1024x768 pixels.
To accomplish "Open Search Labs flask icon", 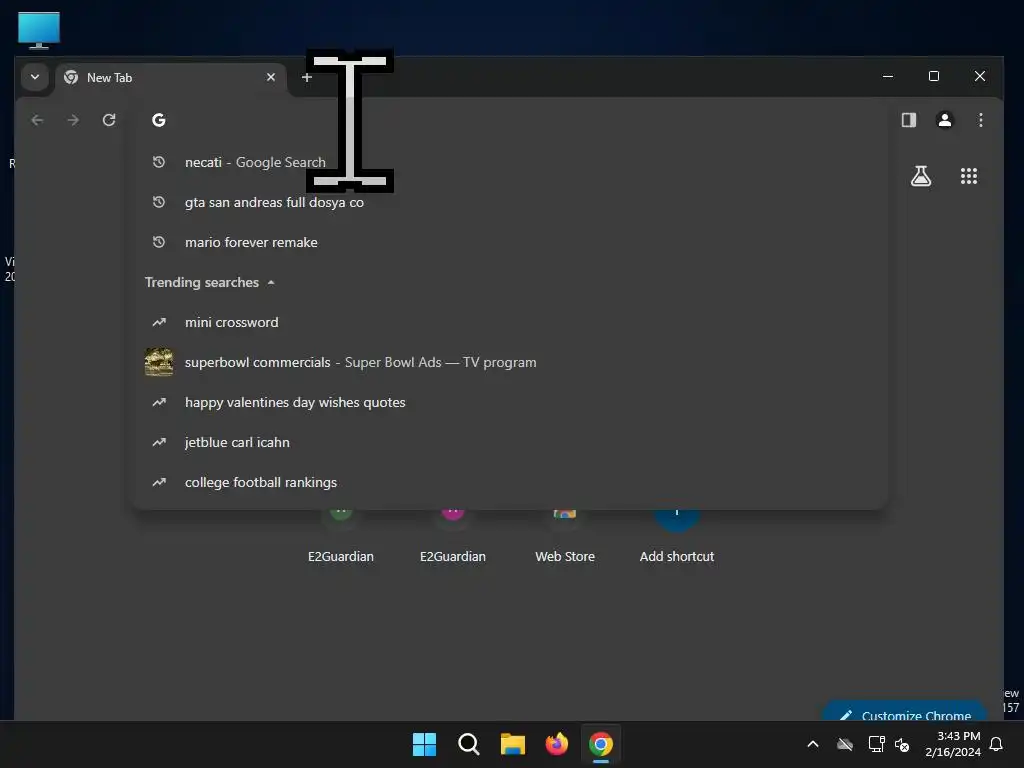I will pyautogui.click(x=921, y=176).
